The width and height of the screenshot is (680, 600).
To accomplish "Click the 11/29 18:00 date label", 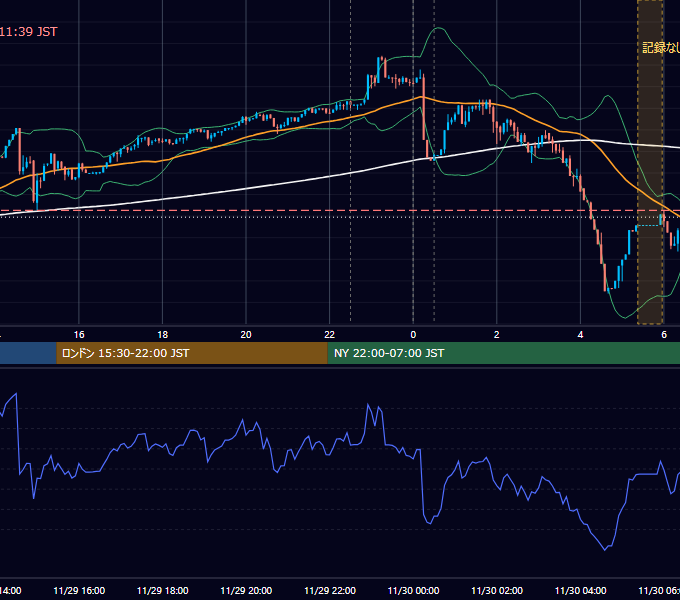I will pos(163,591).
